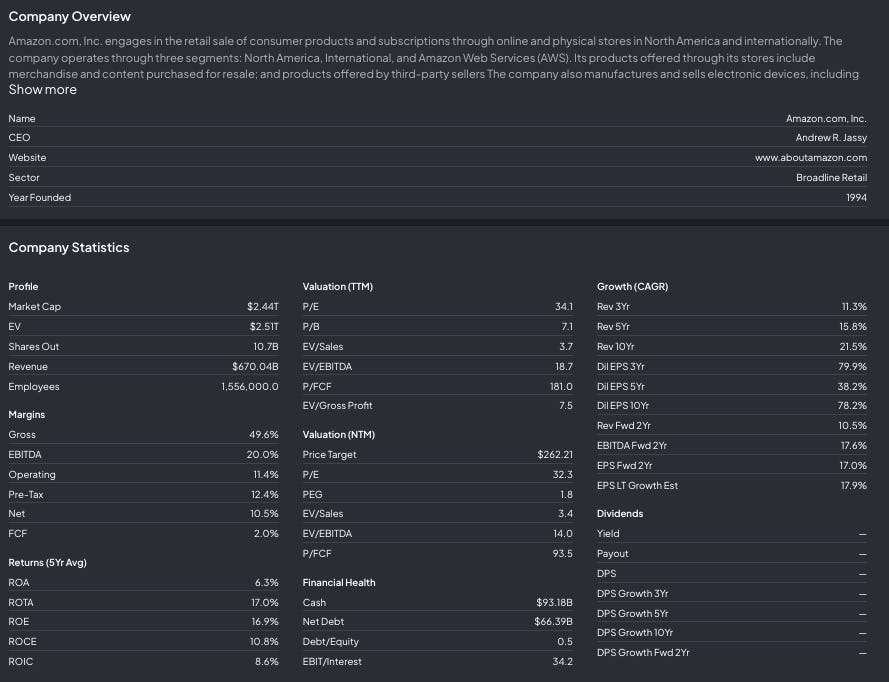Image resolution: width=889 pixels, height=682 pixels.
Task: Click the Dividends section heading
Action: 620,514
